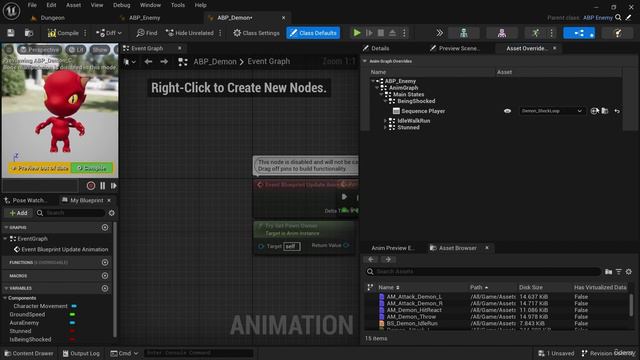Activate Blueprint graph mode button

[579, 33]
